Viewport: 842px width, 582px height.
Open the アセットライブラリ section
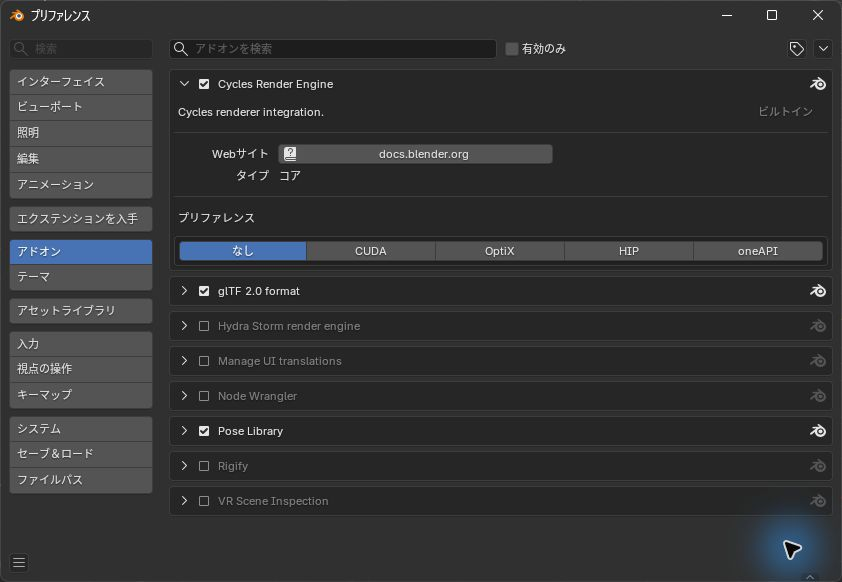(81, 311)
